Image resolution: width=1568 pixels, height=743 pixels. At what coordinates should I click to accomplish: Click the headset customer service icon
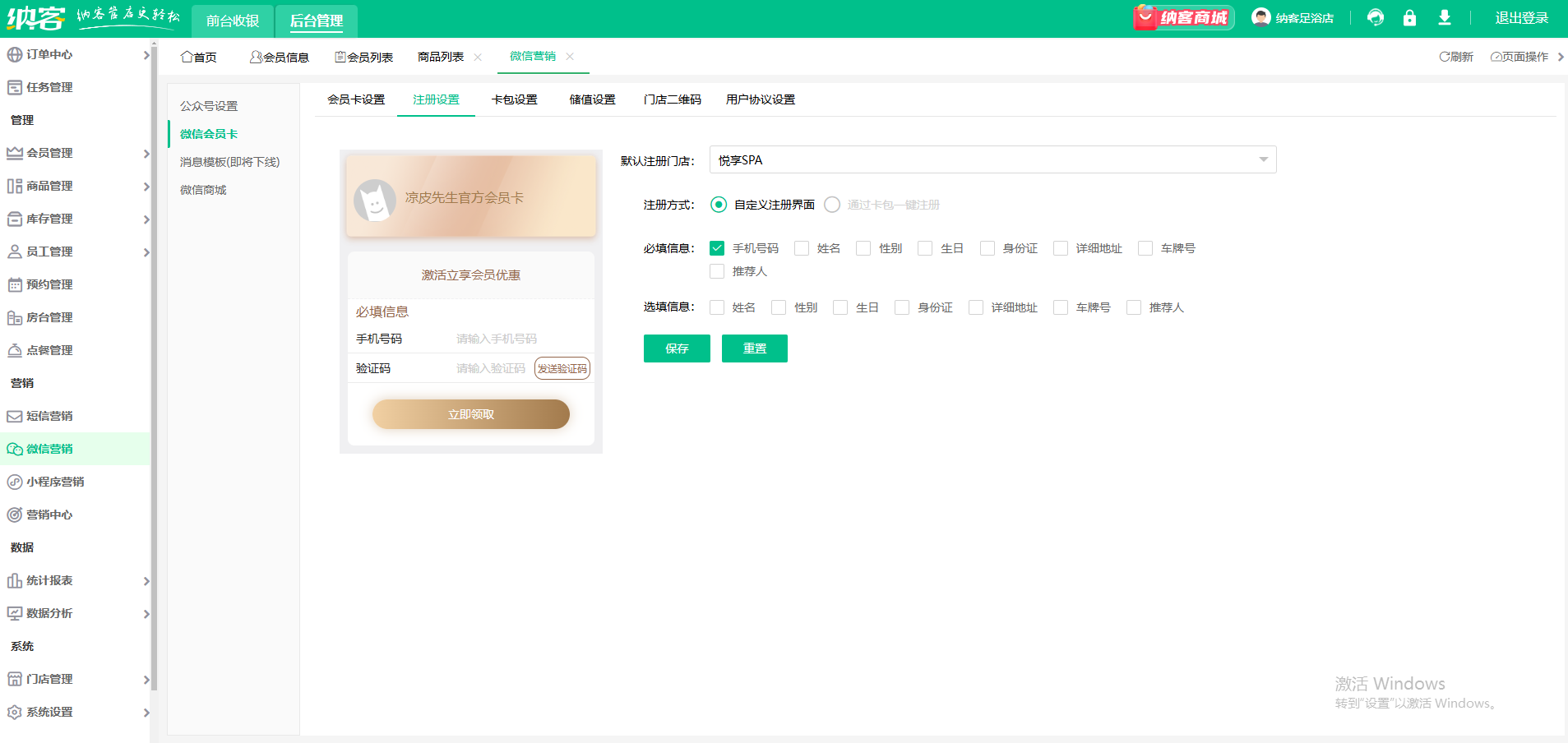click(1375, 18)
